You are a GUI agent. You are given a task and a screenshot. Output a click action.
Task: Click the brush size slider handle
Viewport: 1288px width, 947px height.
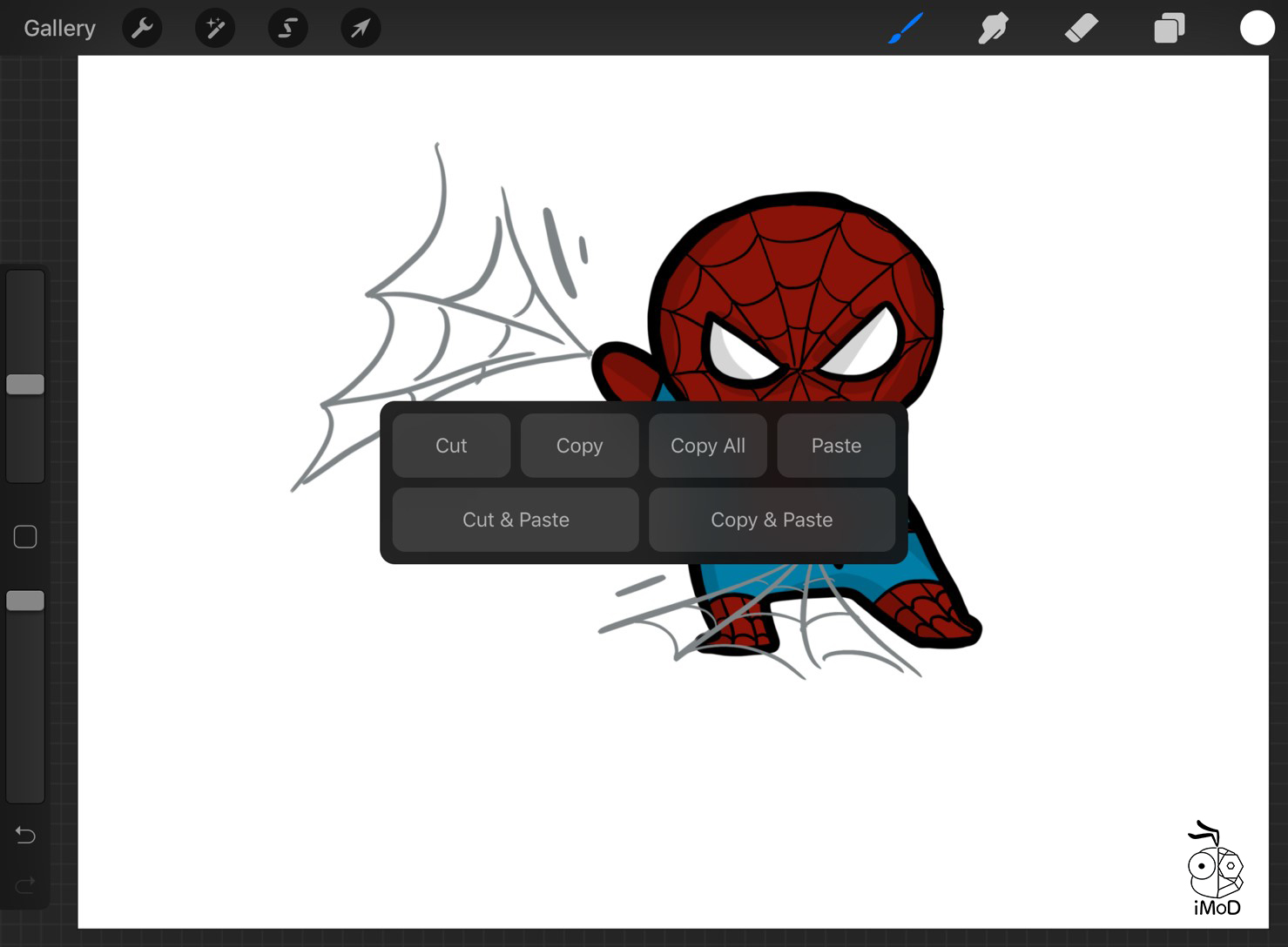(x=25, y=385)
